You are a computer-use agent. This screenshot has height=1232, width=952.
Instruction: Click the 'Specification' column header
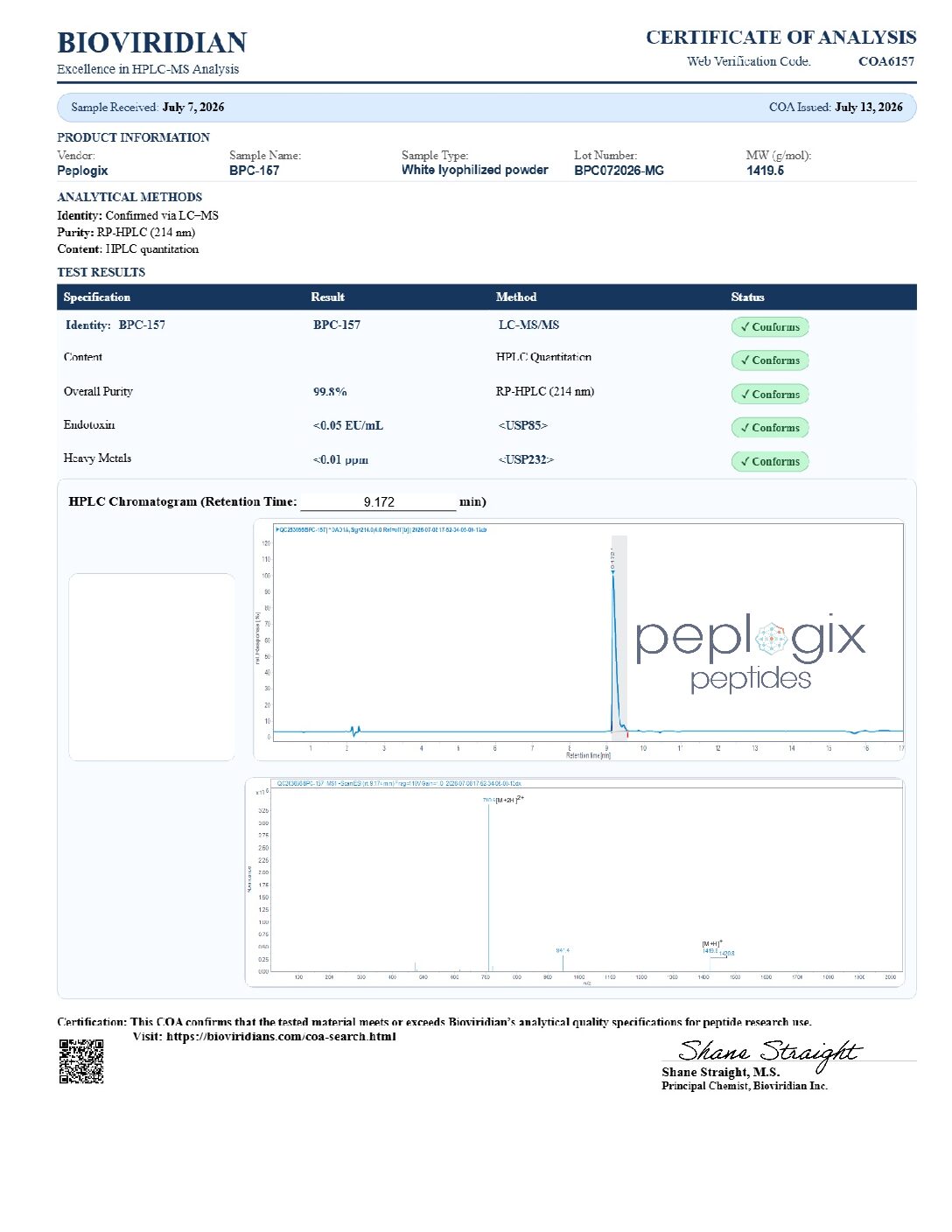(97, 297)
